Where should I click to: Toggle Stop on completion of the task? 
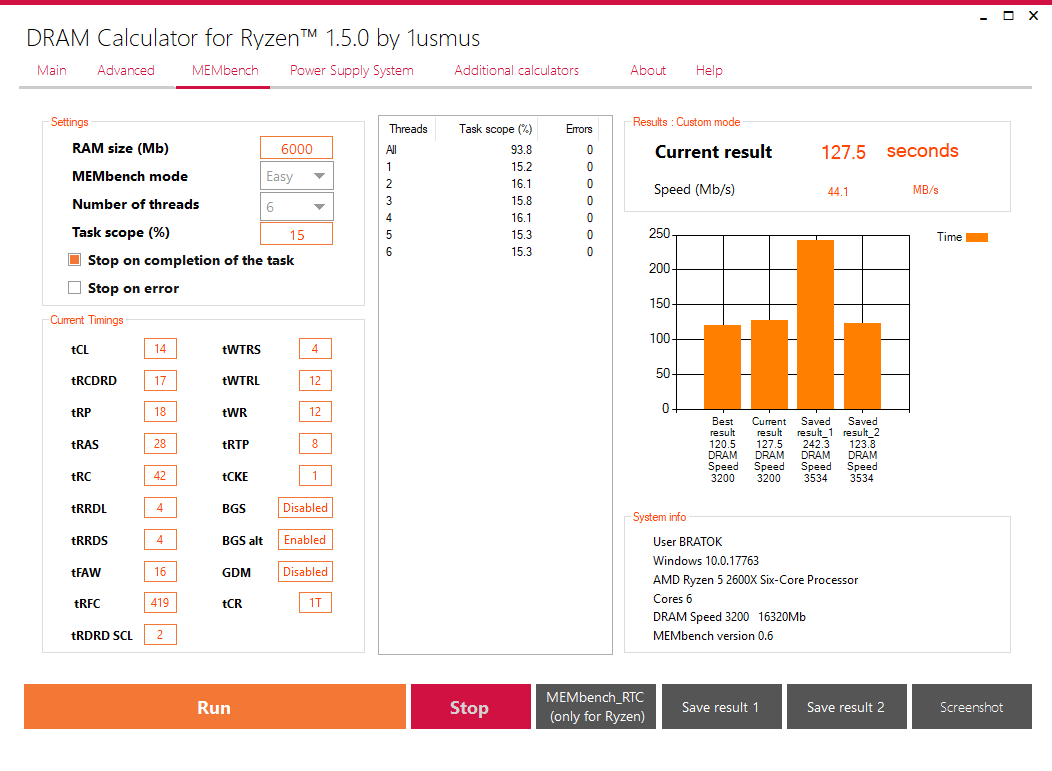74,260
